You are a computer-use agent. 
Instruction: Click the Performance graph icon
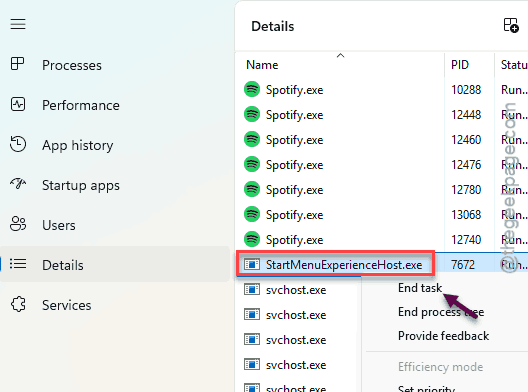coord(18,104)
